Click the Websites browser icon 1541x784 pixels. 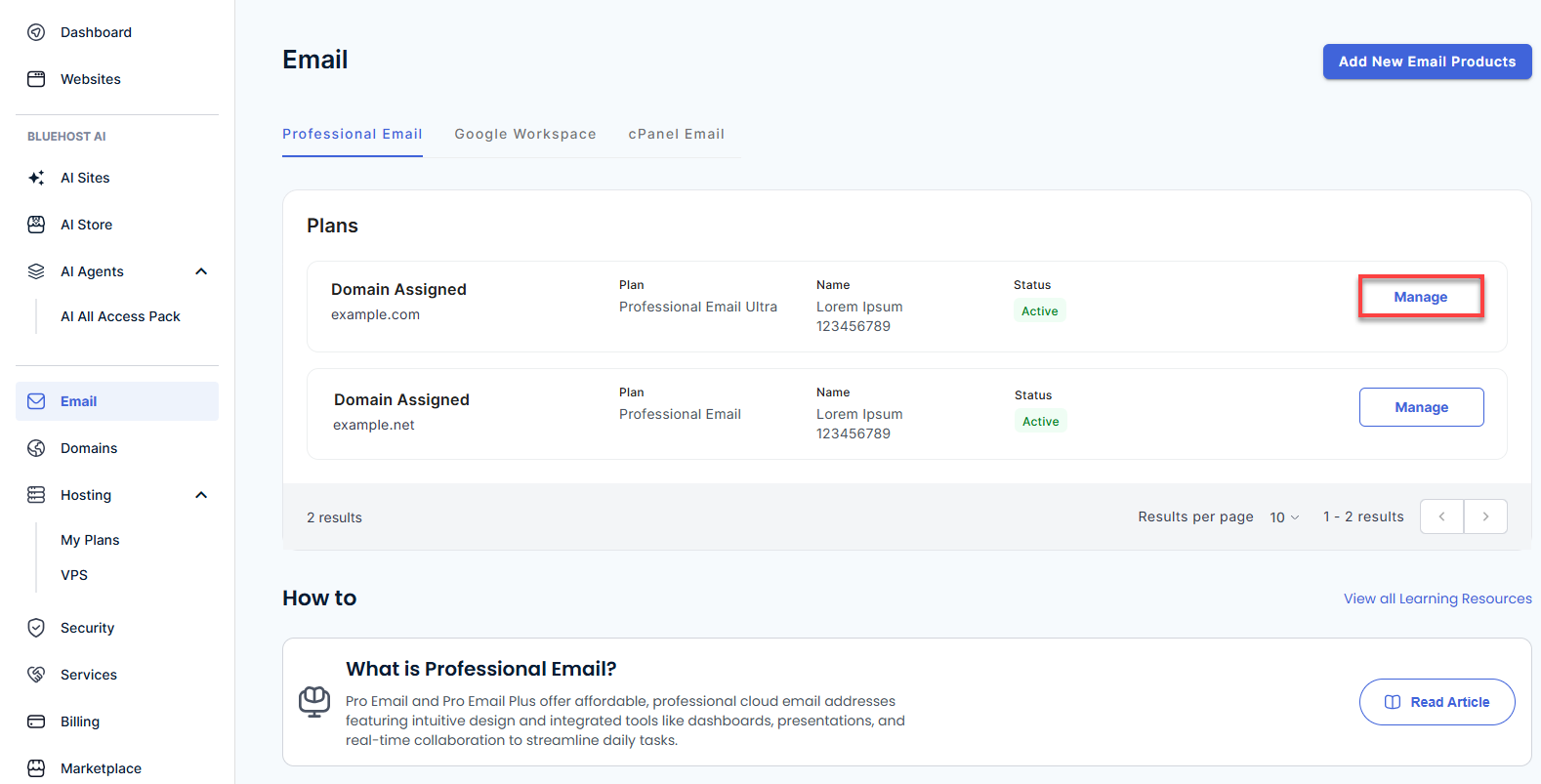tap(36, 79)
